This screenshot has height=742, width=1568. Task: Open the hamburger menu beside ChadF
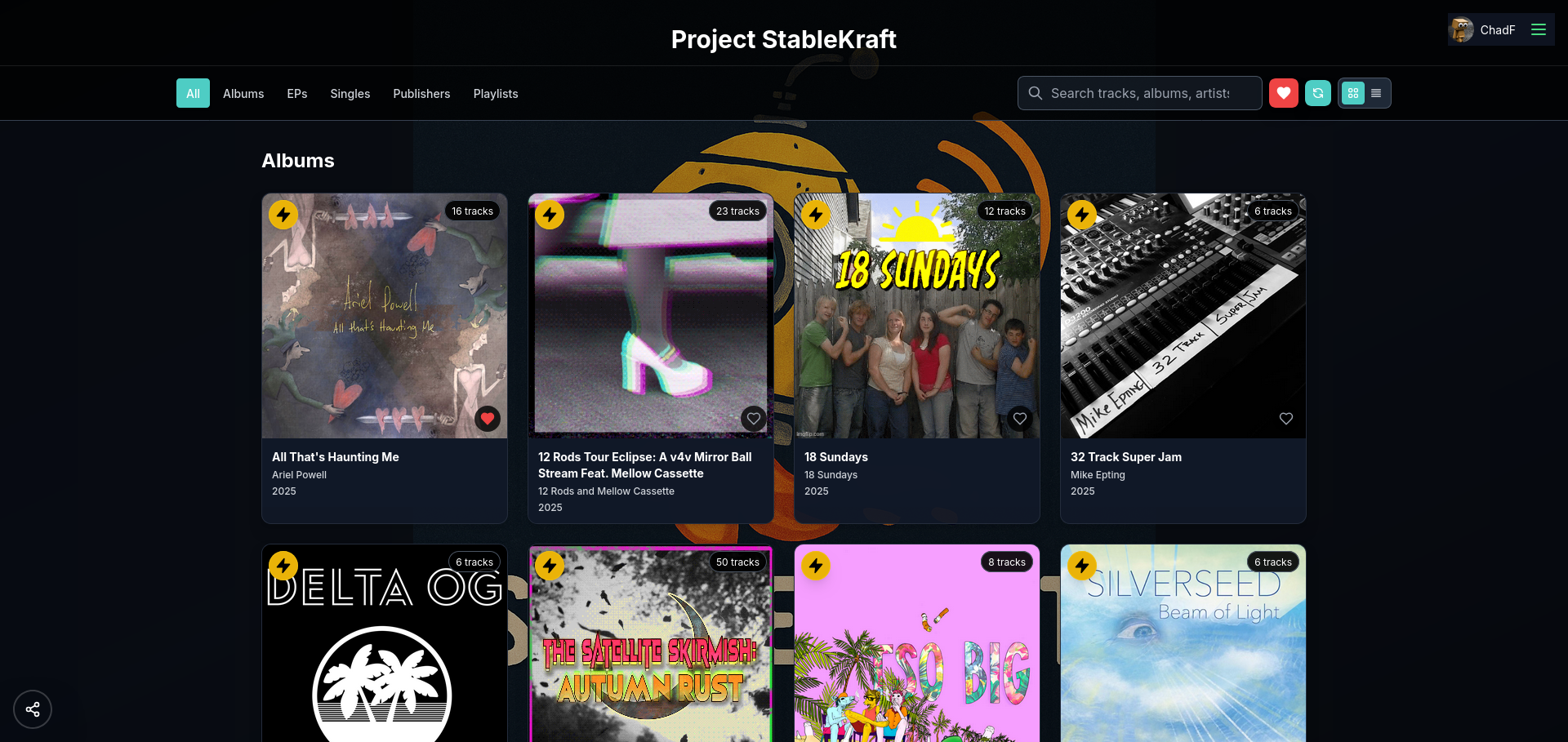tap(1538, 30)
